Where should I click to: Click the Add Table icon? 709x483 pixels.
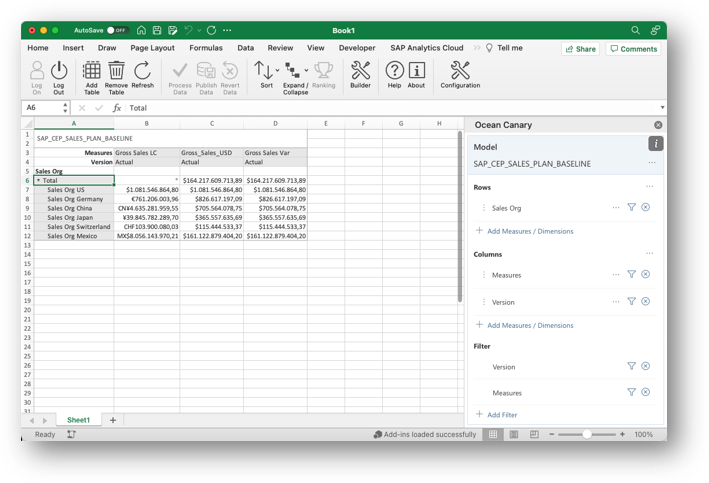[x=91, y=71]
